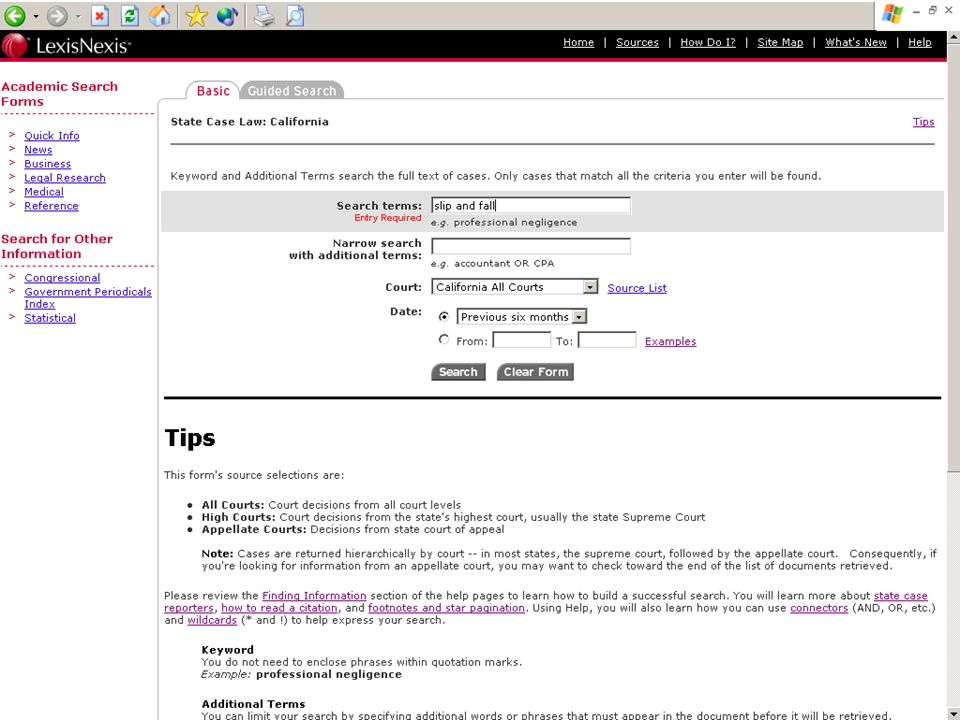This screenshot has width=960, height=720.
Task: Refresh the page with green arrows icon
Action: 130,16
